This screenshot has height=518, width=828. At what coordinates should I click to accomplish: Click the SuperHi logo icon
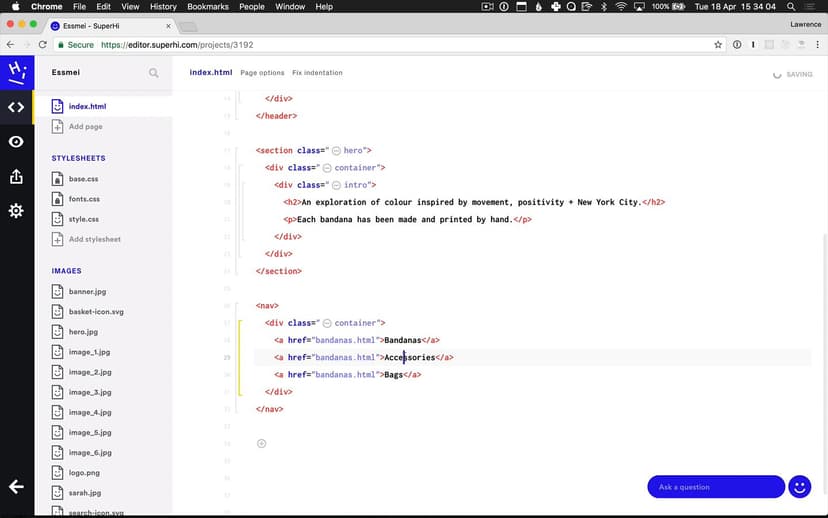click(16, 72)
